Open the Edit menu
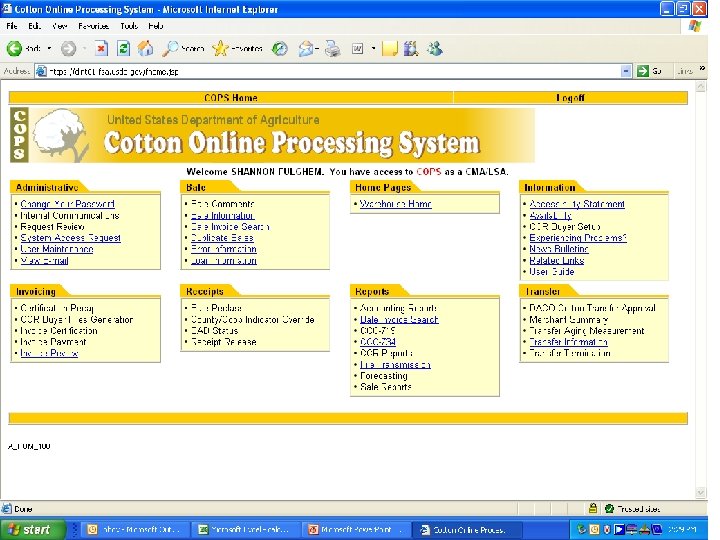720x540 pixels. click(34, 26)
